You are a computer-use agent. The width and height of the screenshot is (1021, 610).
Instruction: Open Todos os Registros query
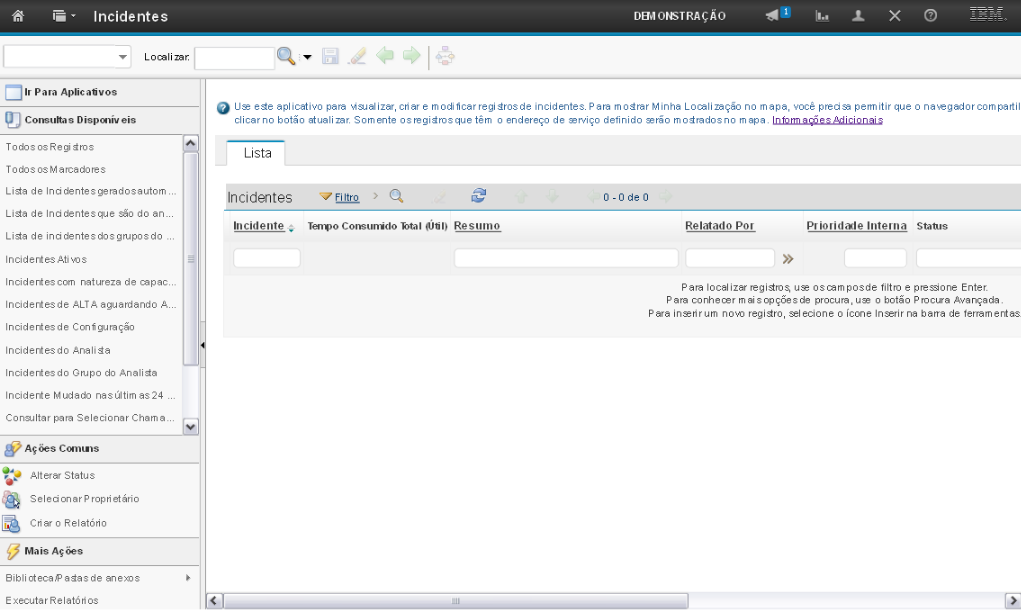coord(50,147)
